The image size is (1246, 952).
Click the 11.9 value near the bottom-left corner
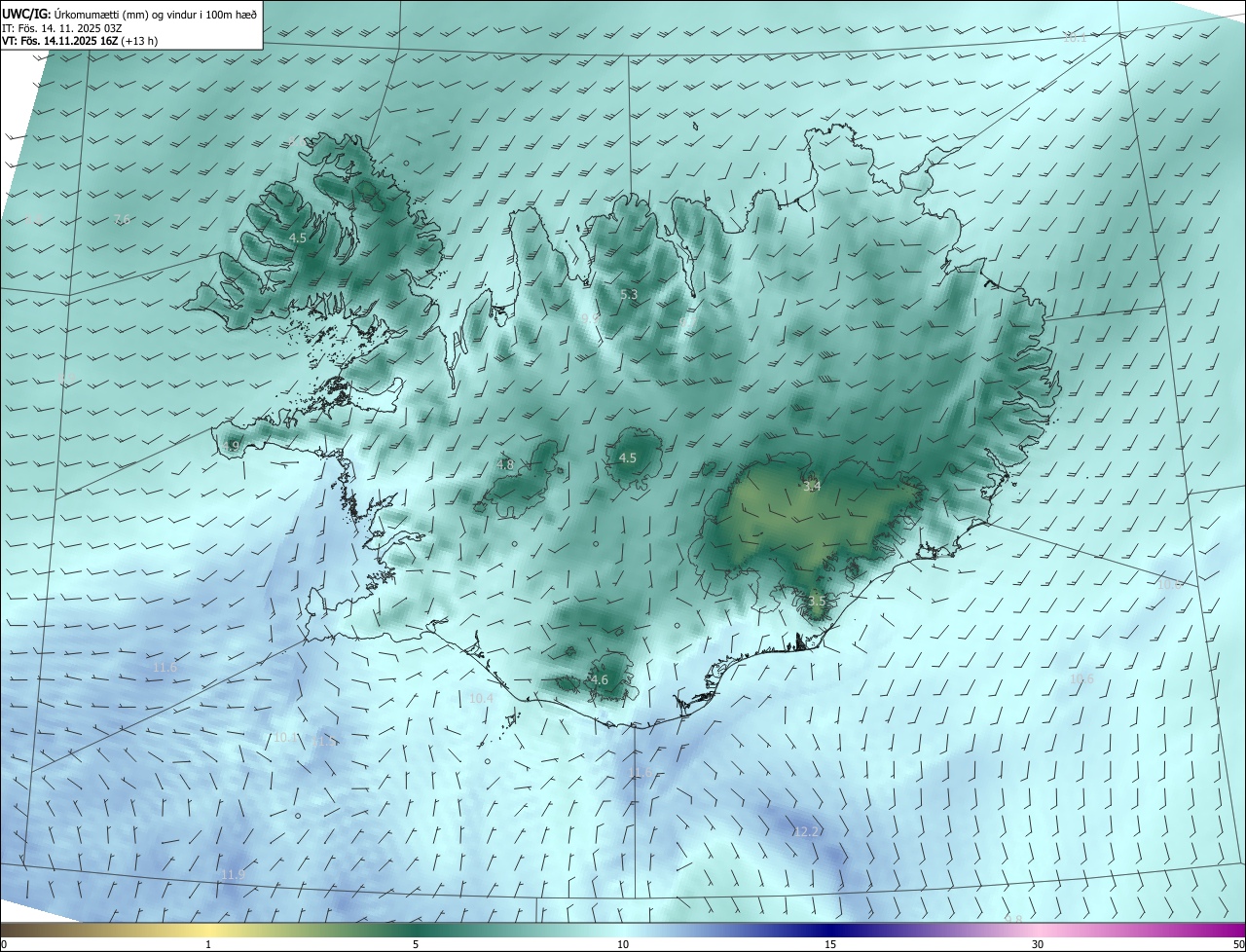click(232, 874)
